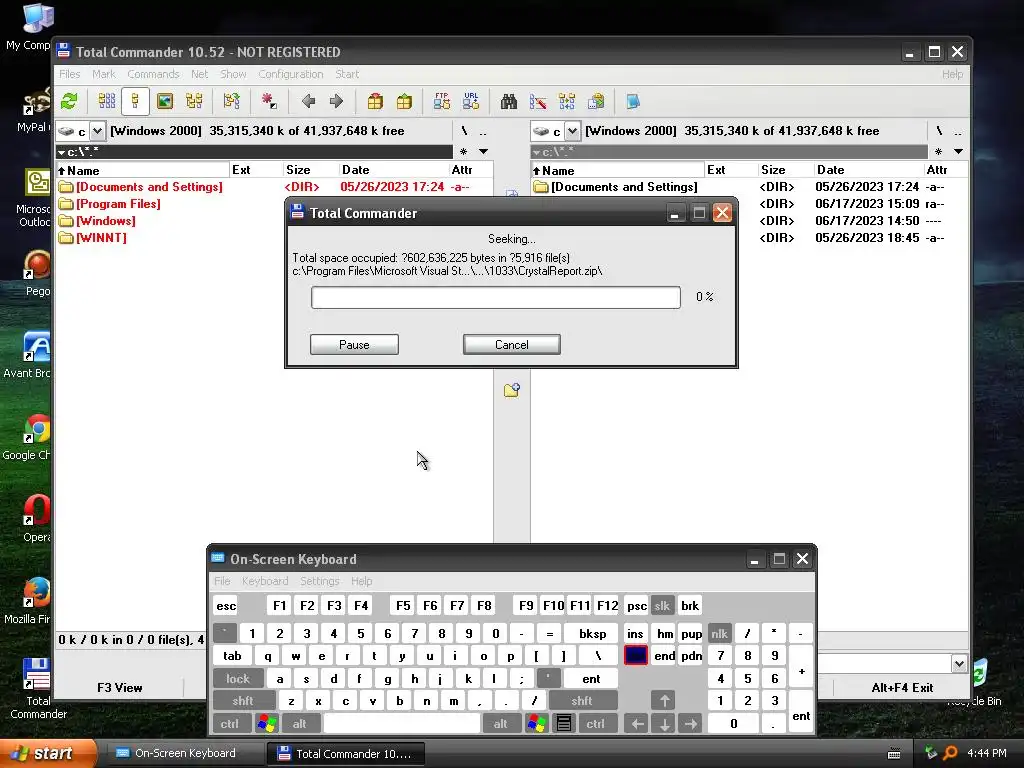Click the Copy names to clipboard icon
This screenshot has width=1024, height=768.
[x=596, y=101]
